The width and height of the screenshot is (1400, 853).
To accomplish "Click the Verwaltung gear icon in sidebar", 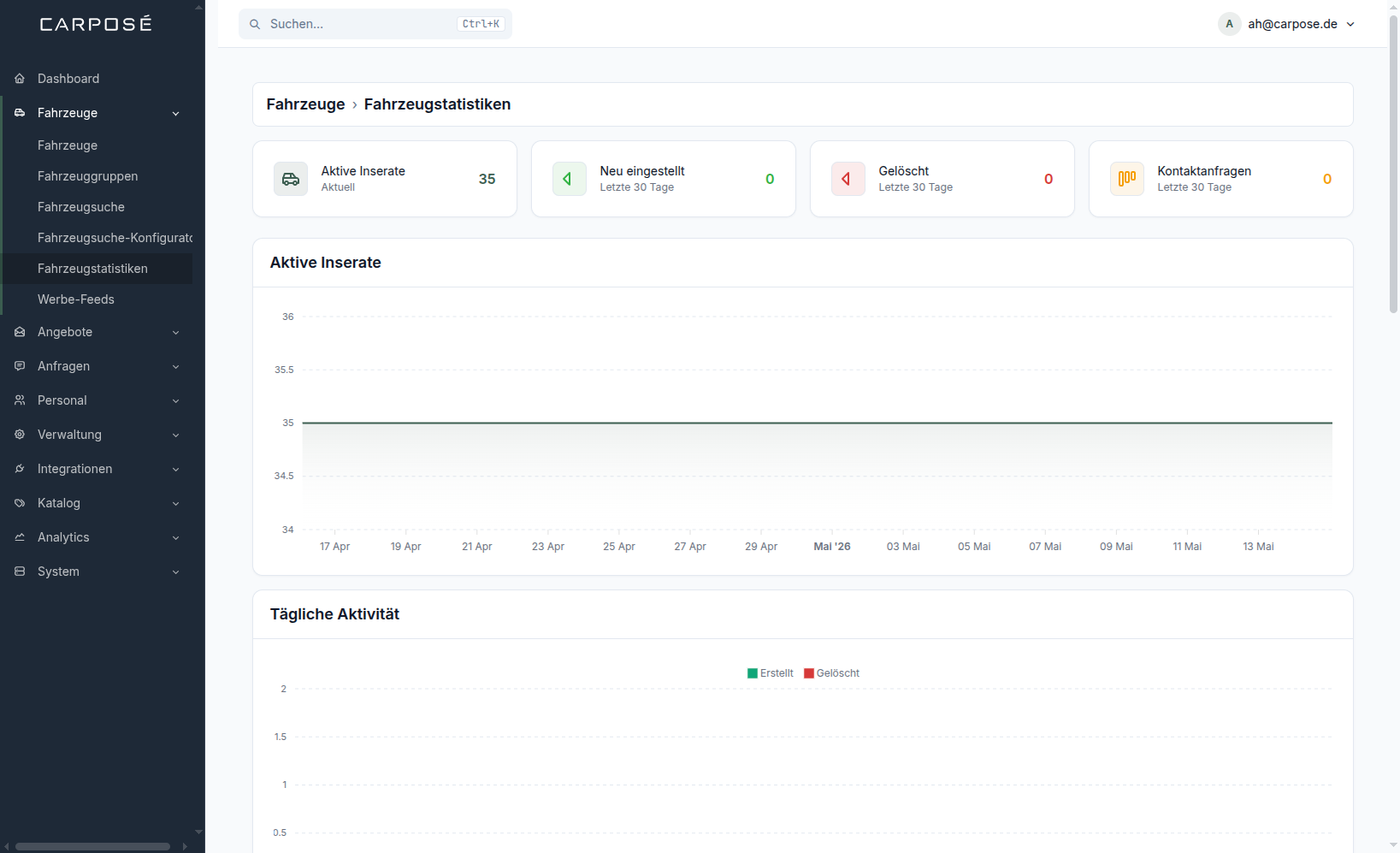I will click(20, 435).
